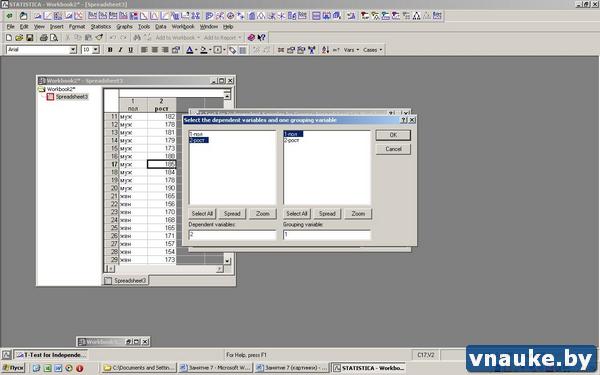600x375 pixels.
Task: Open the Workbook menu
Action: (183, 27)
